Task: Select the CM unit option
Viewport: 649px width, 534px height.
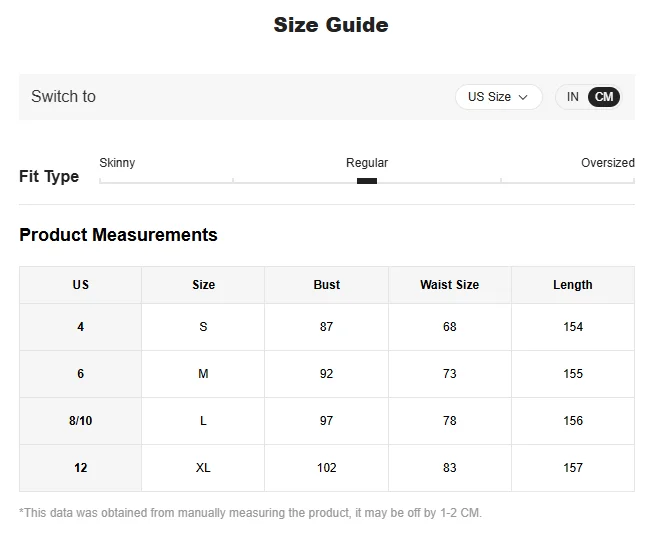Action: point(604,97)
